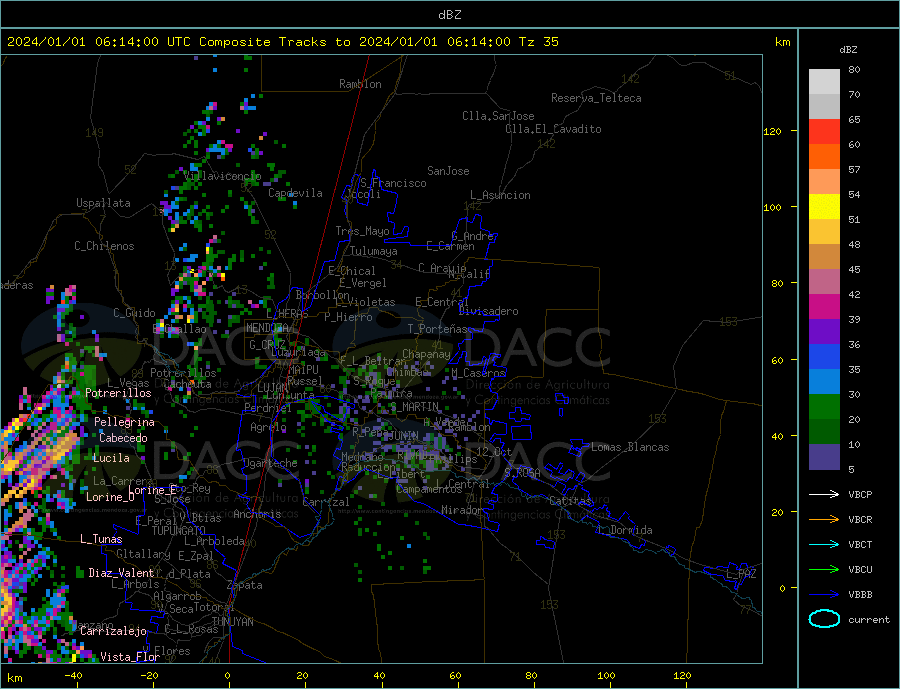Click the TUPUNGATO city label

(x=179, y=531)
